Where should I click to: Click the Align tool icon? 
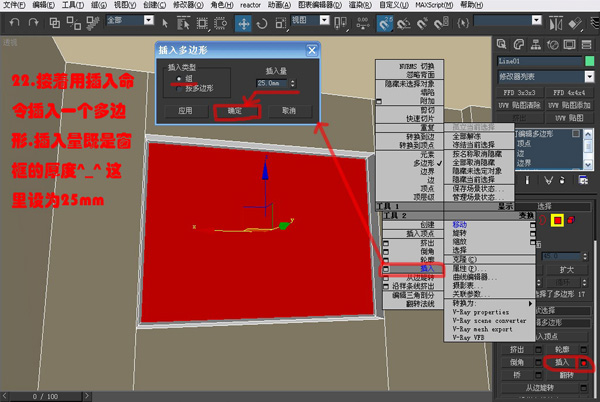point(575,24)
